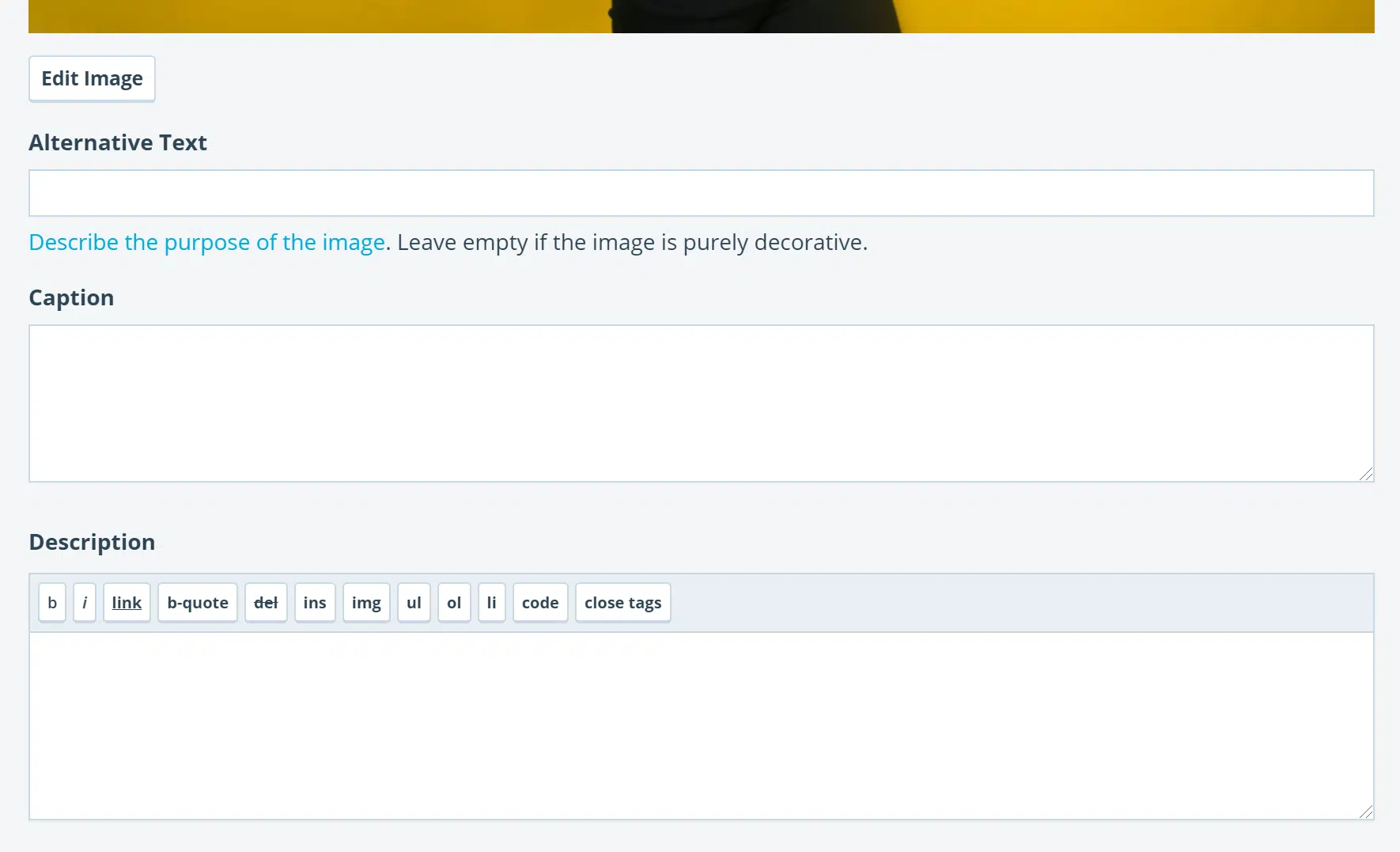The image size is (1400, 852).
Task: Focus the Alternative Text input field
Action: (701, 193)
